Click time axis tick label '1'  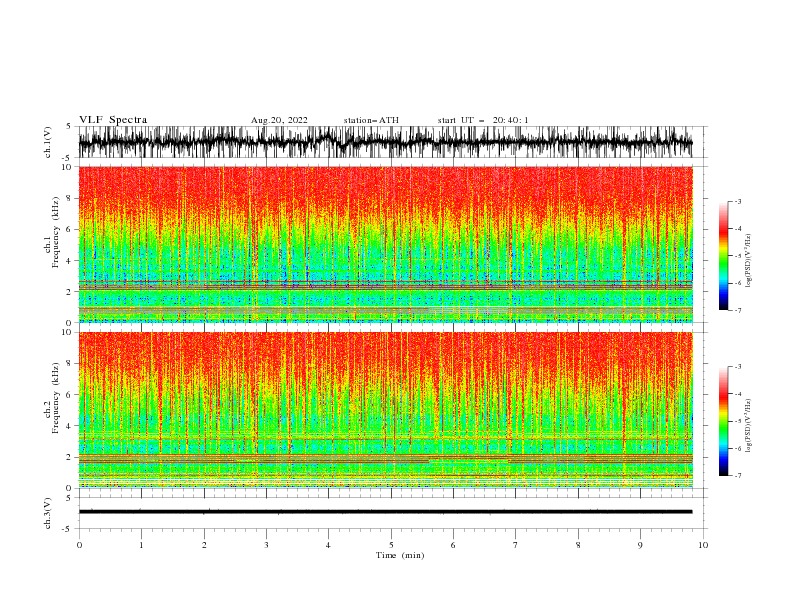[x=141, y=545]
